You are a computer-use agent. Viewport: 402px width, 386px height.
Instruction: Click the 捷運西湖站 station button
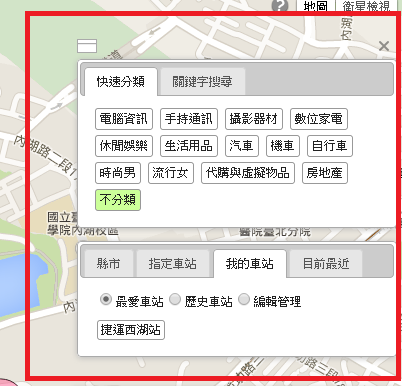click(x=131, y=330)
